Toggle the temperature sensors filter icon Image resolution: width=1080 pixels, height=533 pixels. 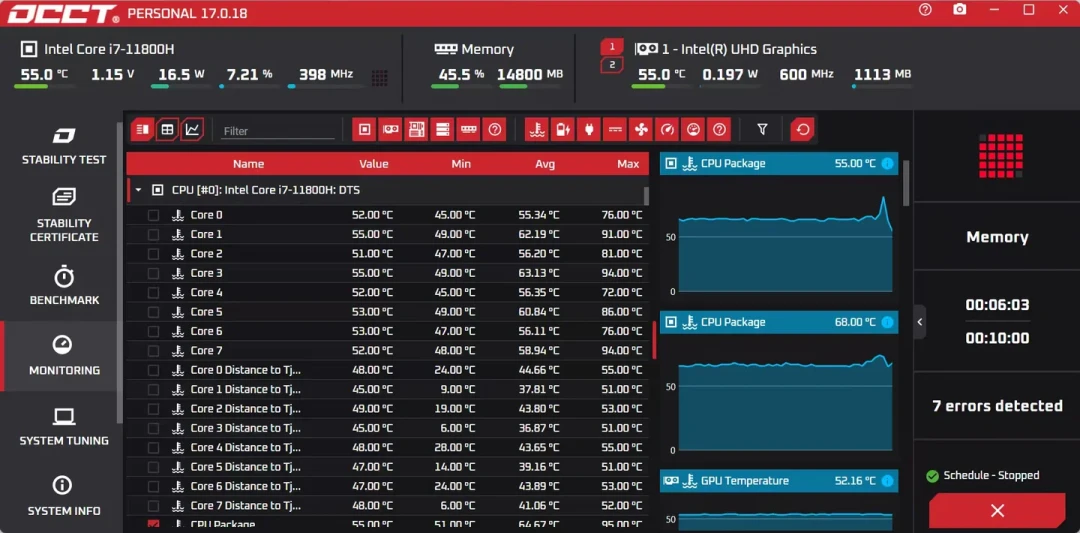click(537, 129)
